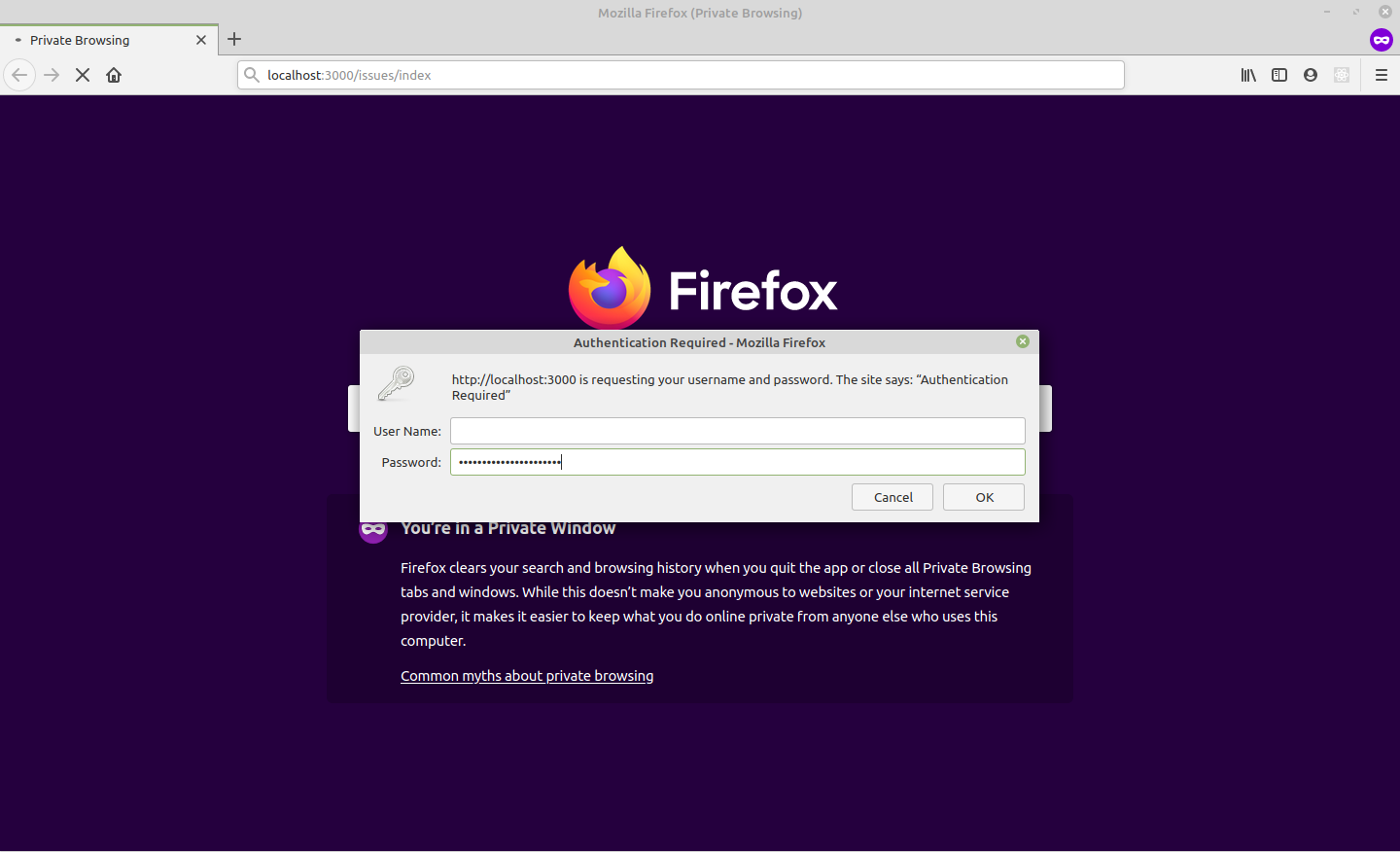Open the Firefox hamburger menu
This screenshot has height=852, width=1400.
click(1381, 75)
